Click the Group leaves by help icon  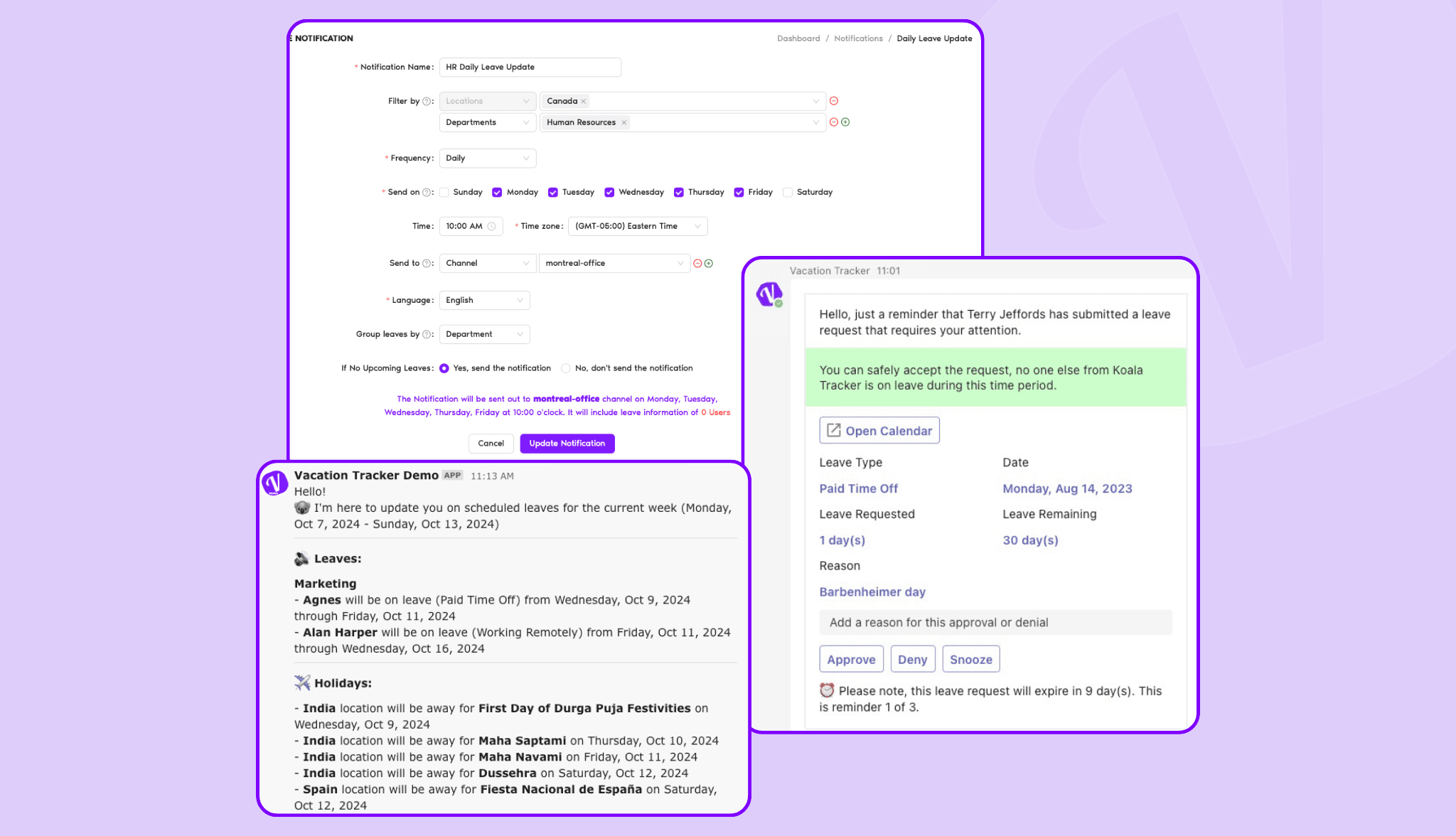coord(427,335)
